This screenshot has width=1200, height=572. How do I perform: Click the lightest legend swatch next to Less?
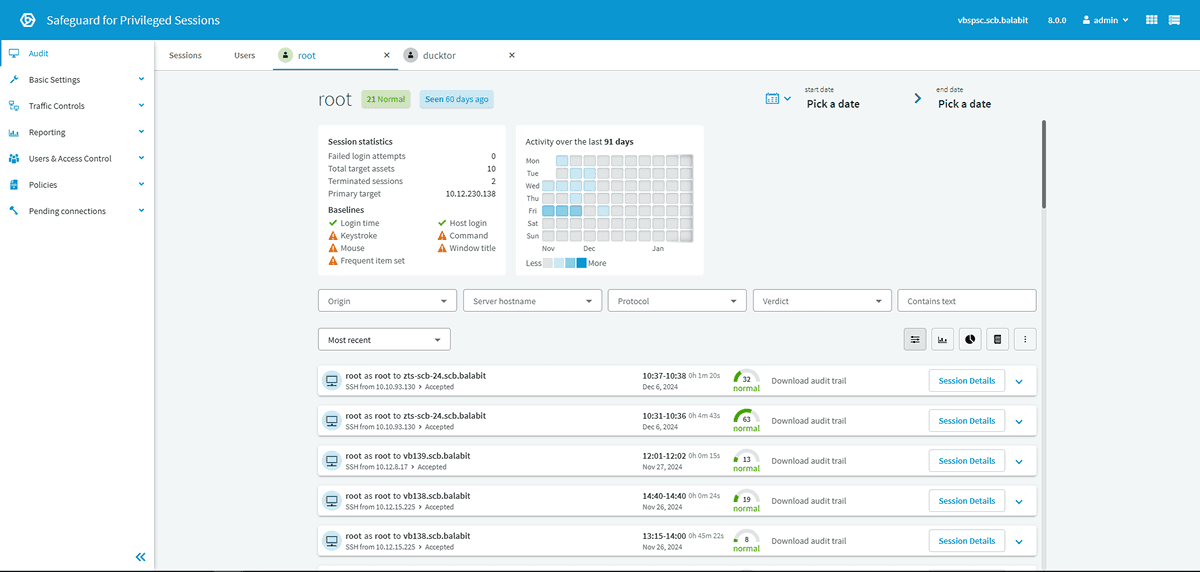pyautogui.click(x=548, y=263)
